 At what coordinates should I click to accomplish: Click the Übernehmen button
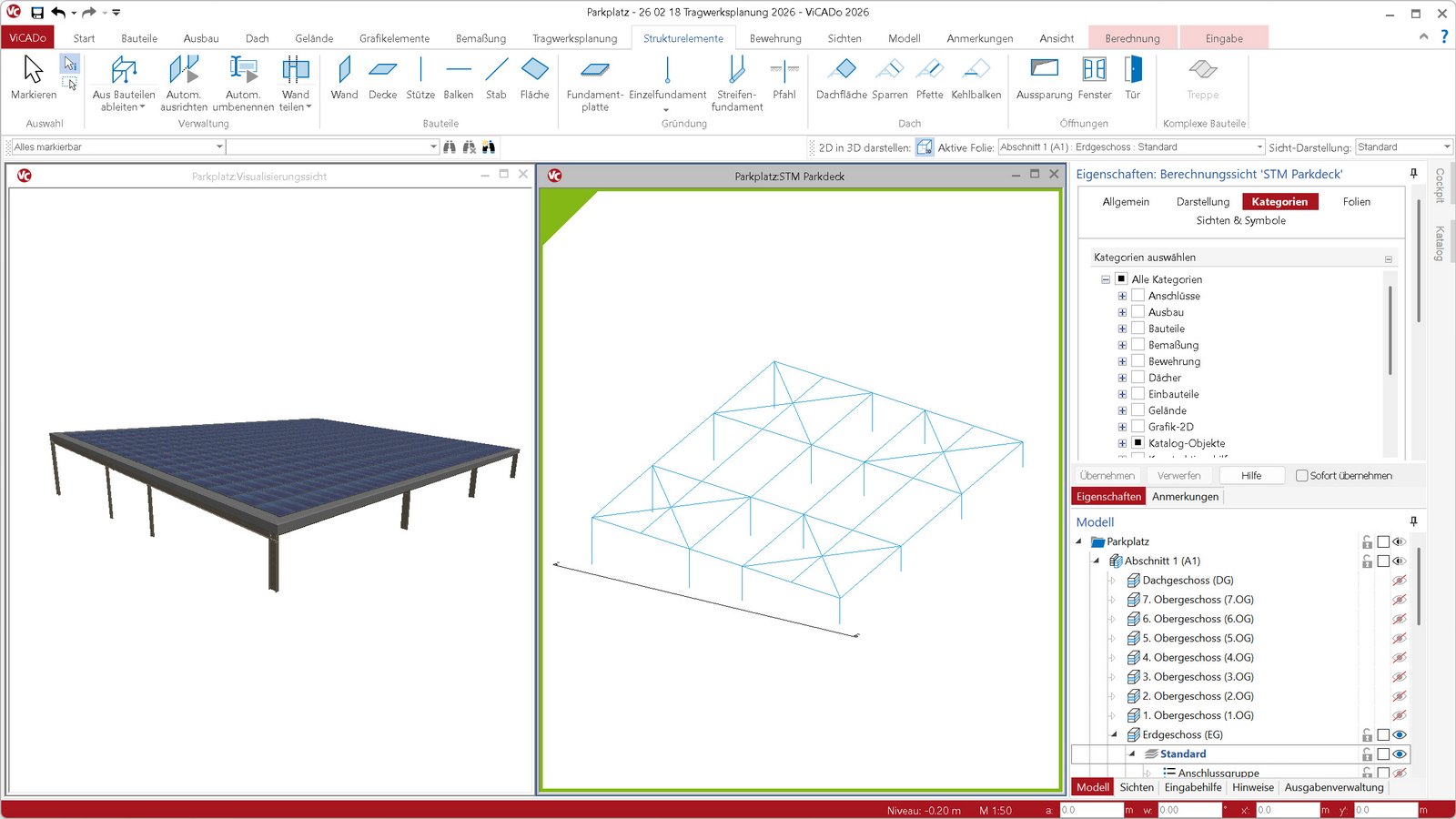(1107, 476)
